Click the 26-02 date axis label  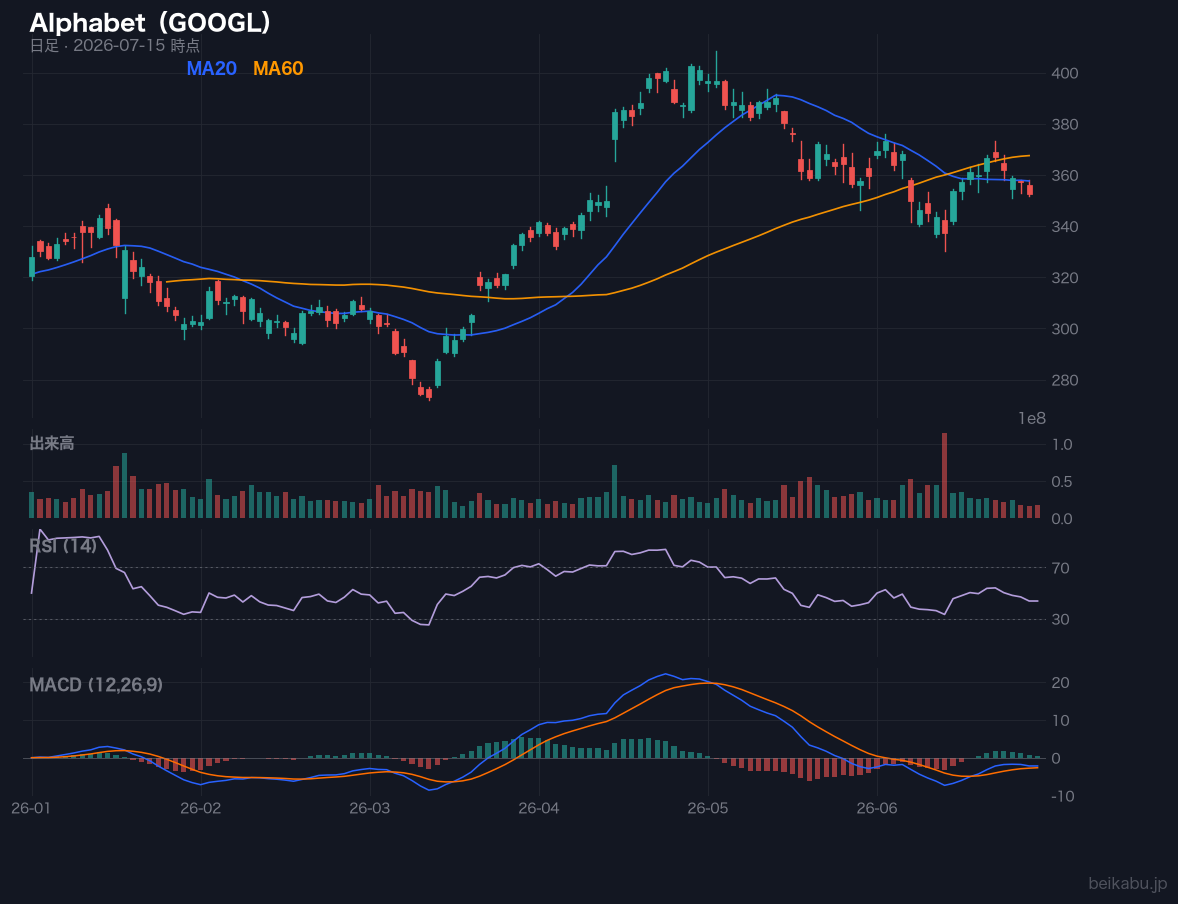coord(201,809)
